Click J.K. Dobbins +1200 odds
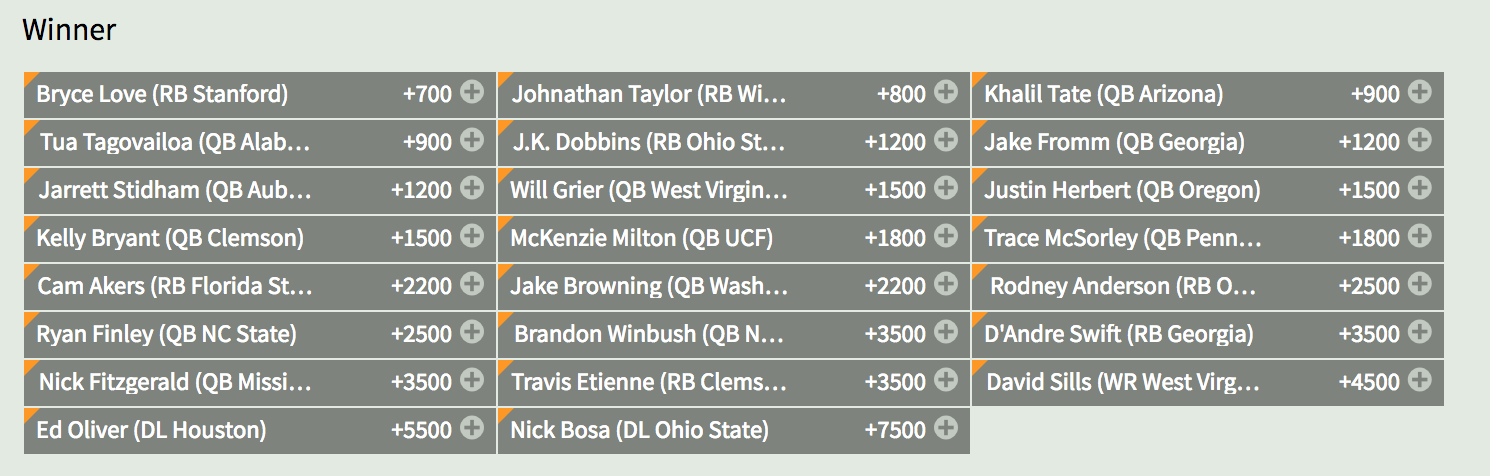 pyautogui.click(x=895, y=142)
